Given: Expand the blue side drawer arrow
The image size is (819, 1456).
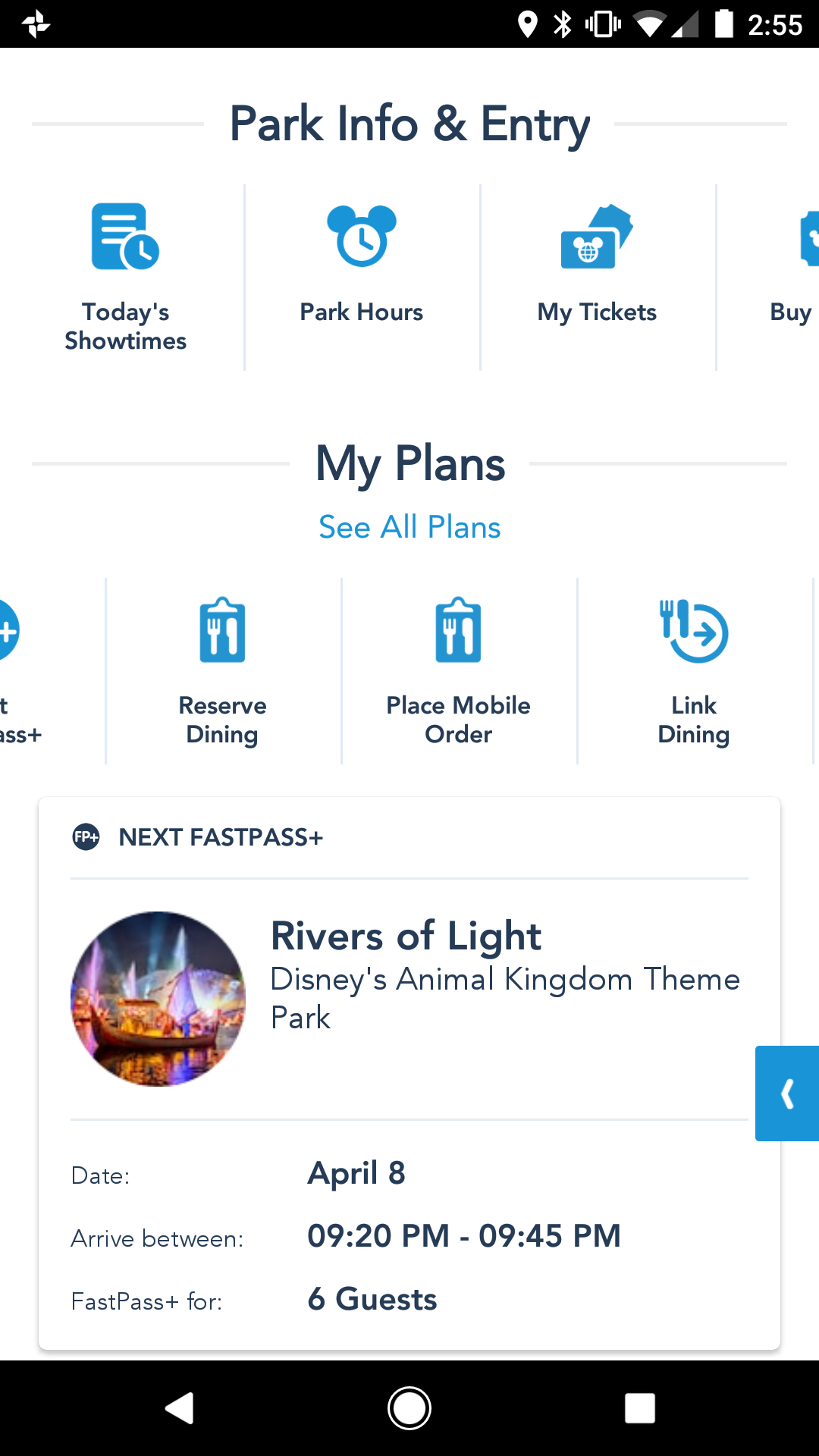Looking at the screenshot, I should pyautogui.click(x=787, y=1094).
